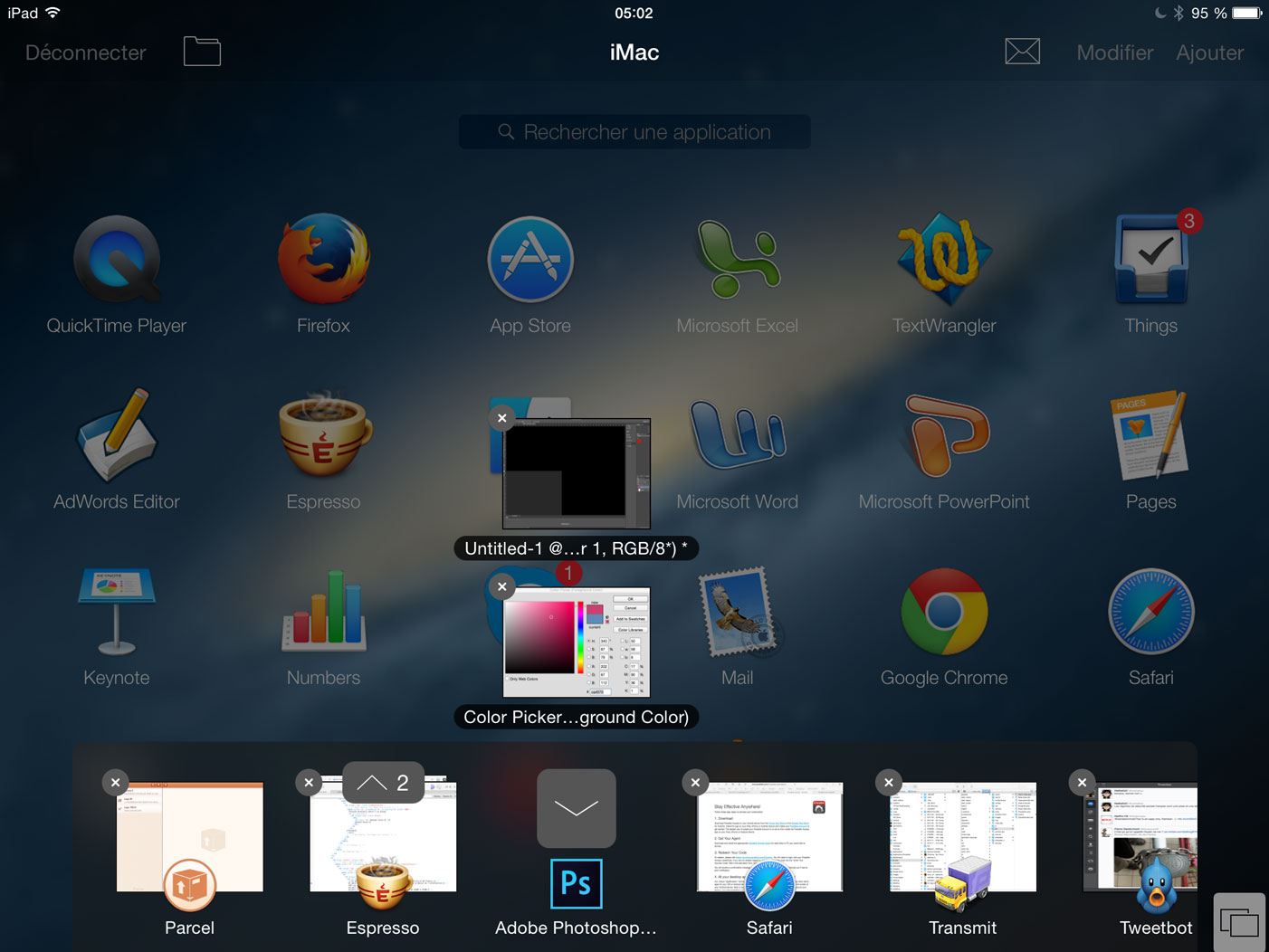Close the Untitled-1 Photoshop window

502,418
